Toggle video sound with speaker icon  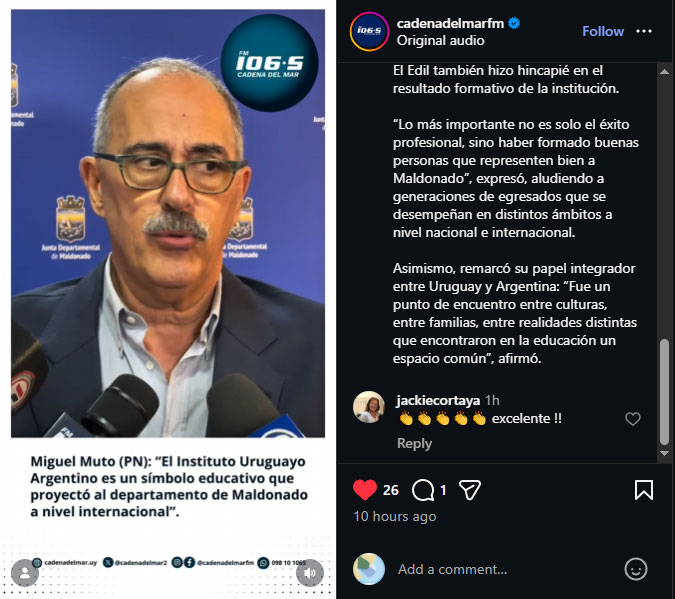click(x=310, y=573)
